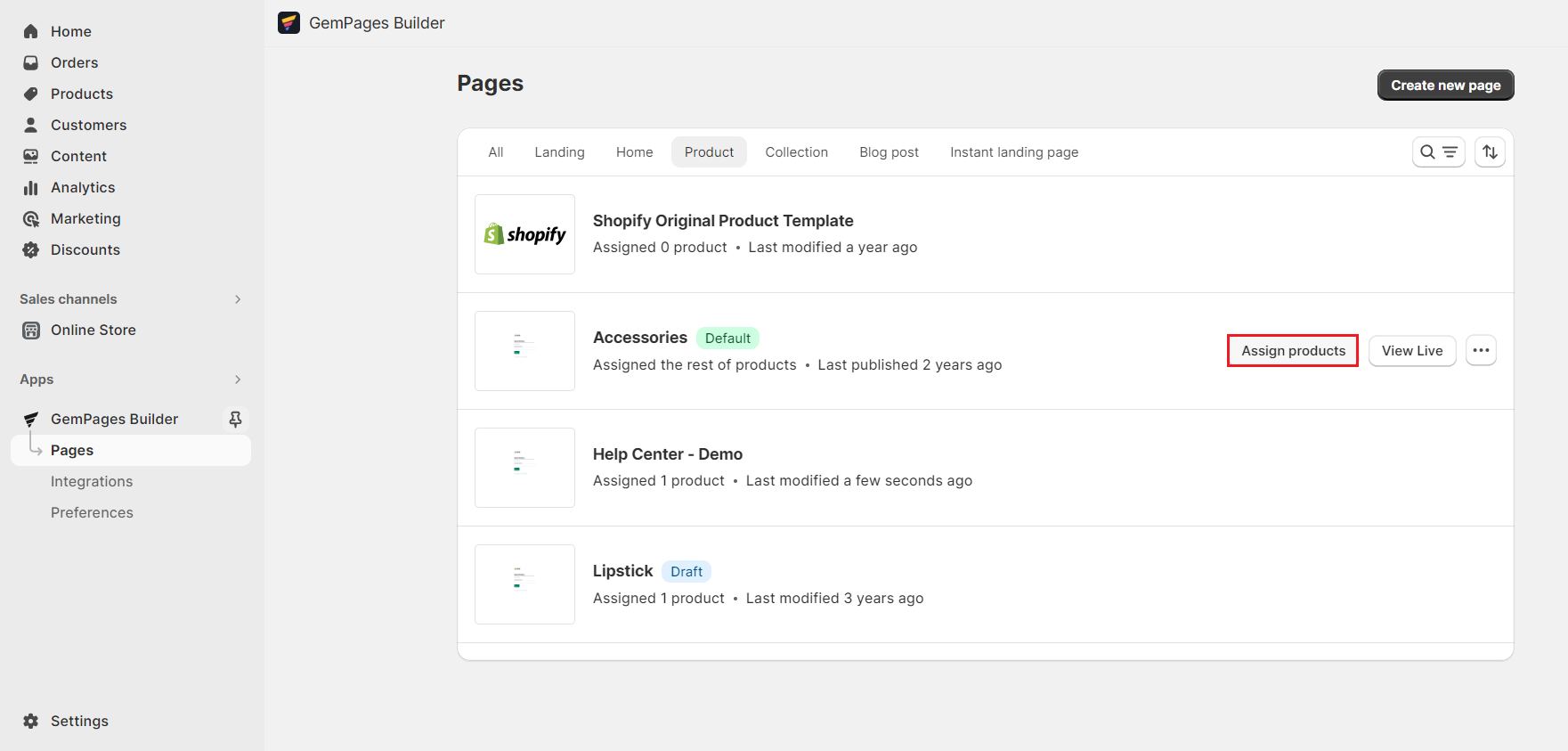Click the Online Store icon
Screen dimensions: 1568x751
[x=31, y=331]
